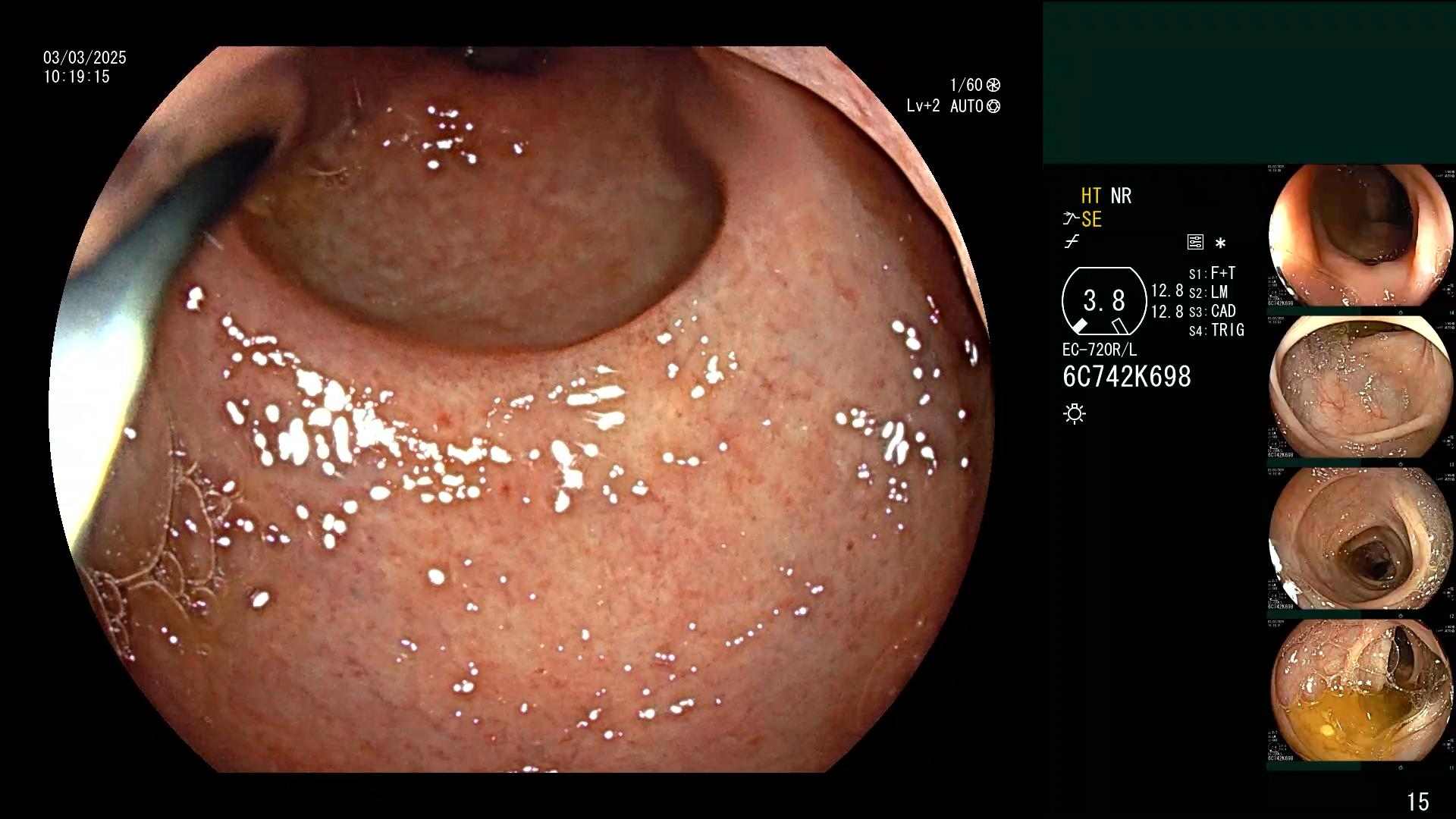Click the S4: TRIG switch assignment
The width and height of the screenshot is (1456, 819).
pos(1216,330)
